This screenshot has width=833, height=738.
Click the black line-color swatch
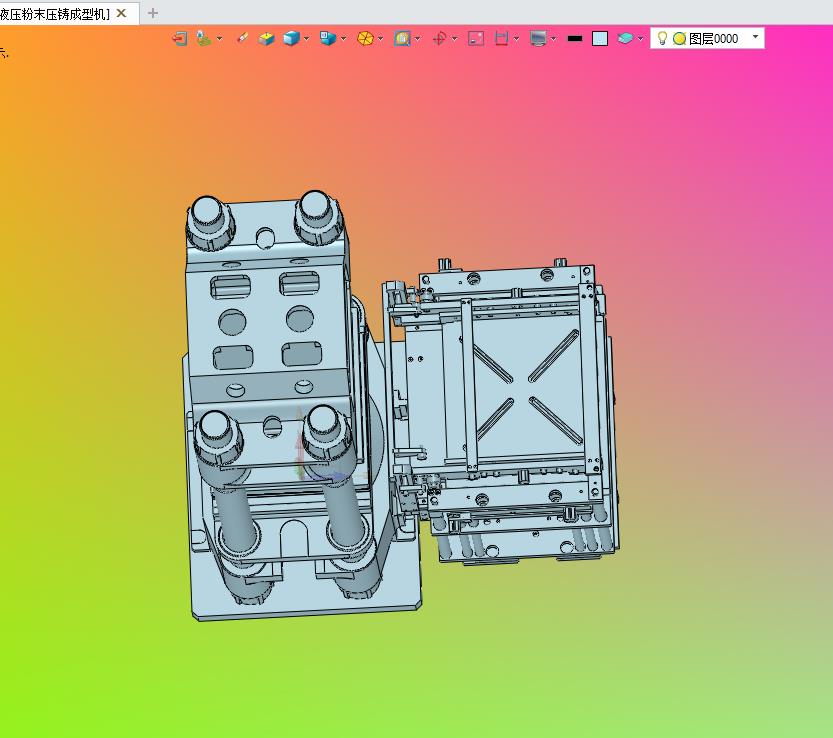[575, 39]
